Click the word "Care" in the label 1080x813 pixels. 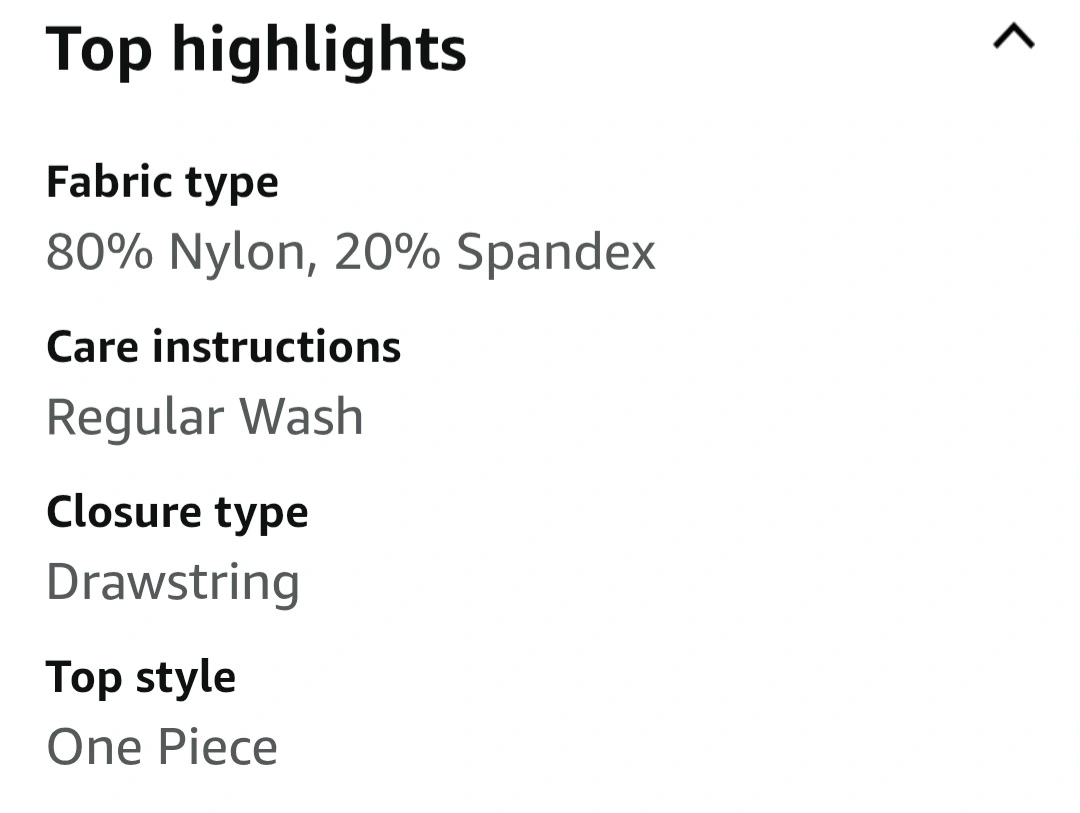[93, 347]
